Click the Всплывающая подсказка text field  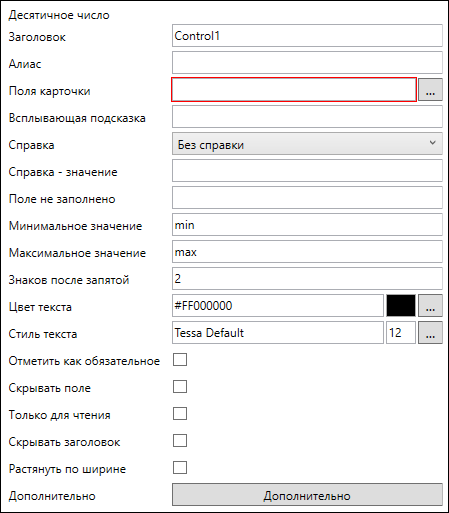pos(307,116)
